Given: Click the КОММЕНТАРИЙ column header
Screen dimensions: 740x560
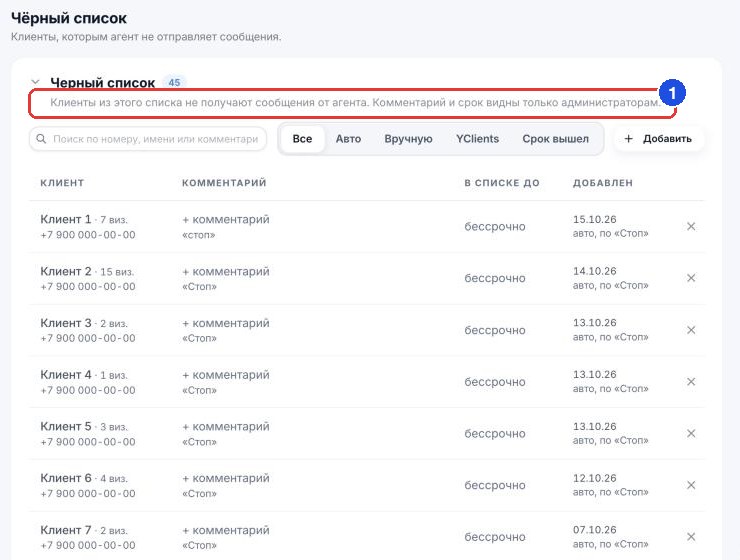Looking at the screenshot, I should 224,183.
